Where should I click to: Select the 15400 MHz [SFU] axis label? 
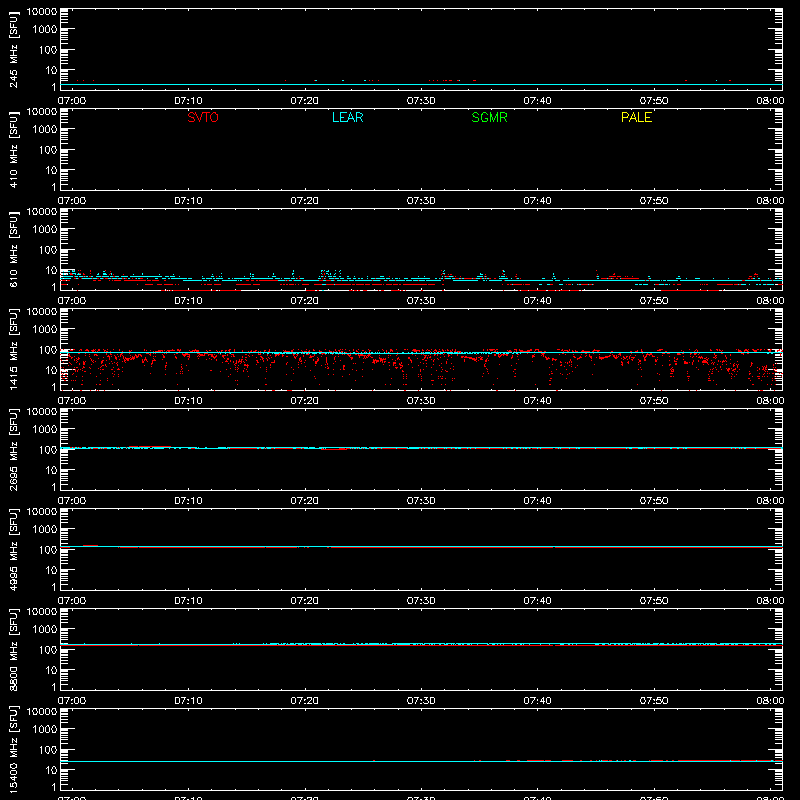tap(13, 749)
